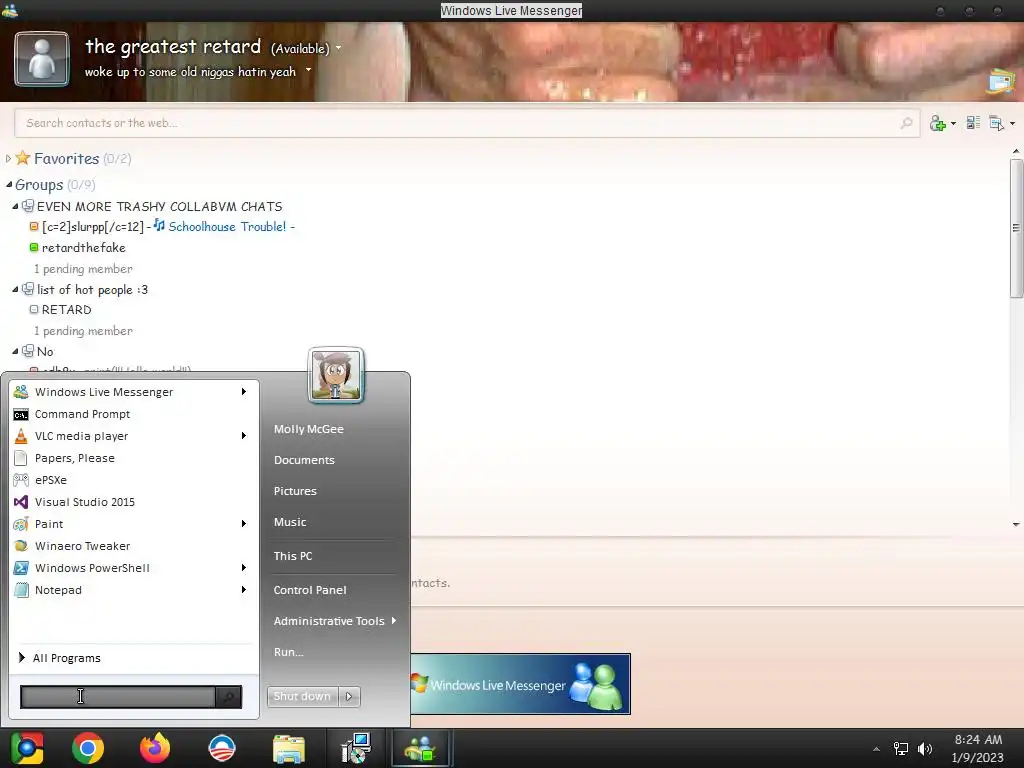
Task: Open Documents from the Start menu
Action: point(304,460)
